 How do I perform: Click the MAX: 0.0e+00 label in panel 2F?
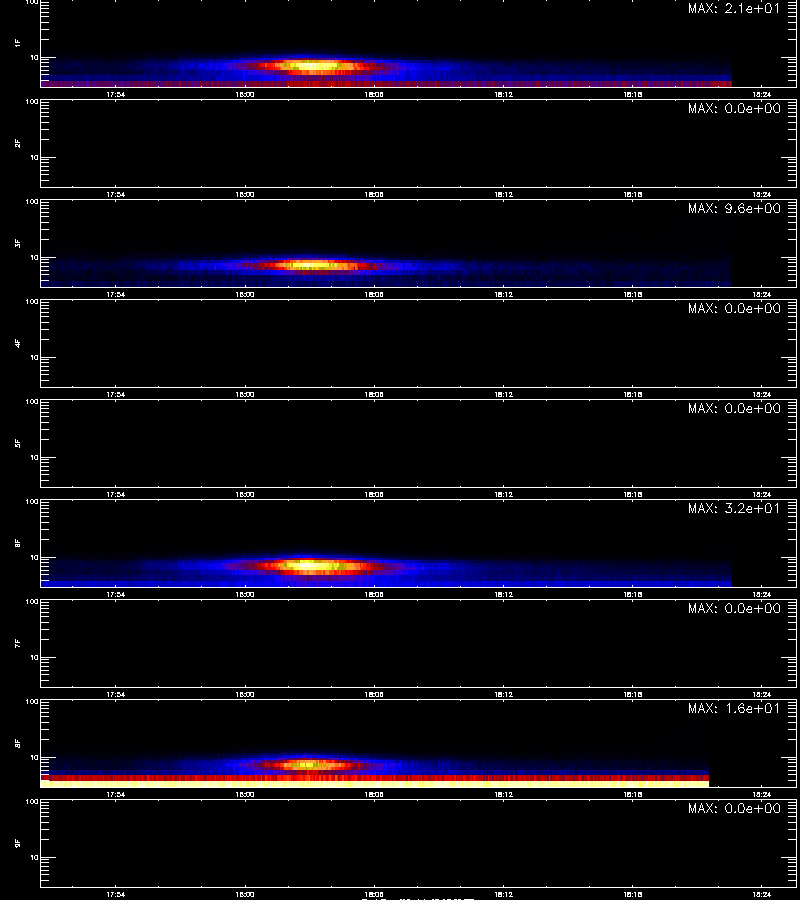pyautogui.click(x=734, y=108)
